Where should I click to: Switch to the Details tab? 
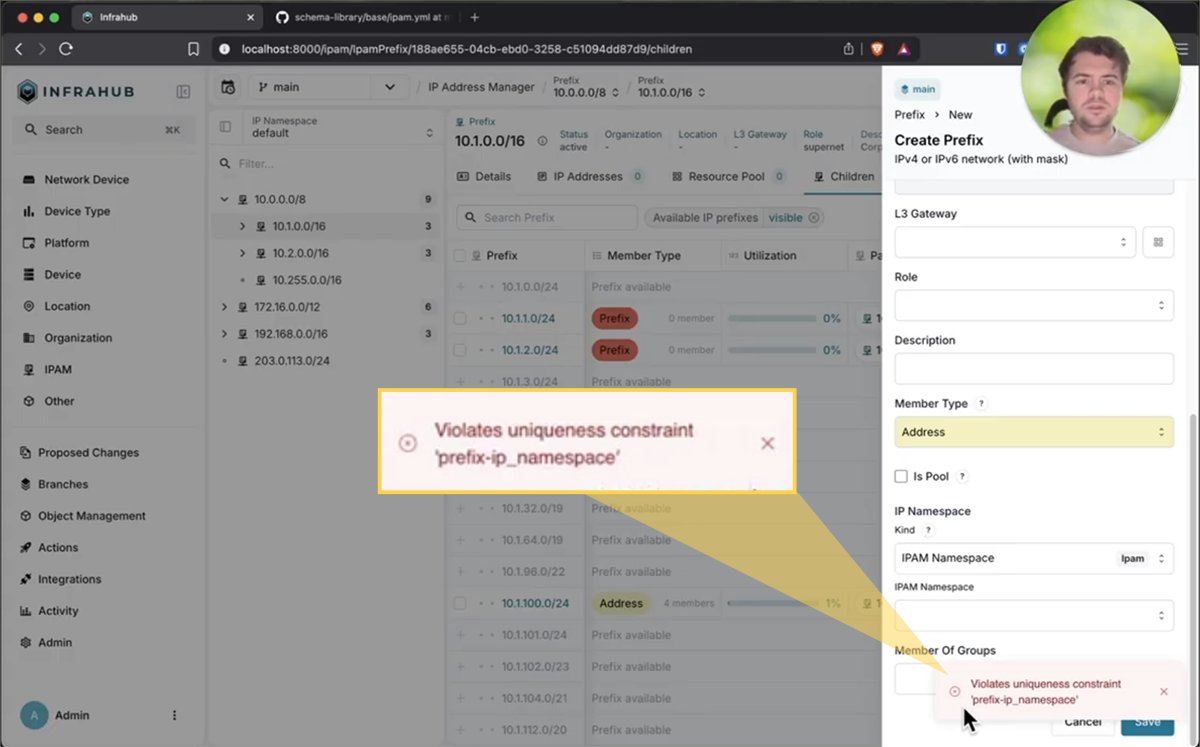(484, 177)
